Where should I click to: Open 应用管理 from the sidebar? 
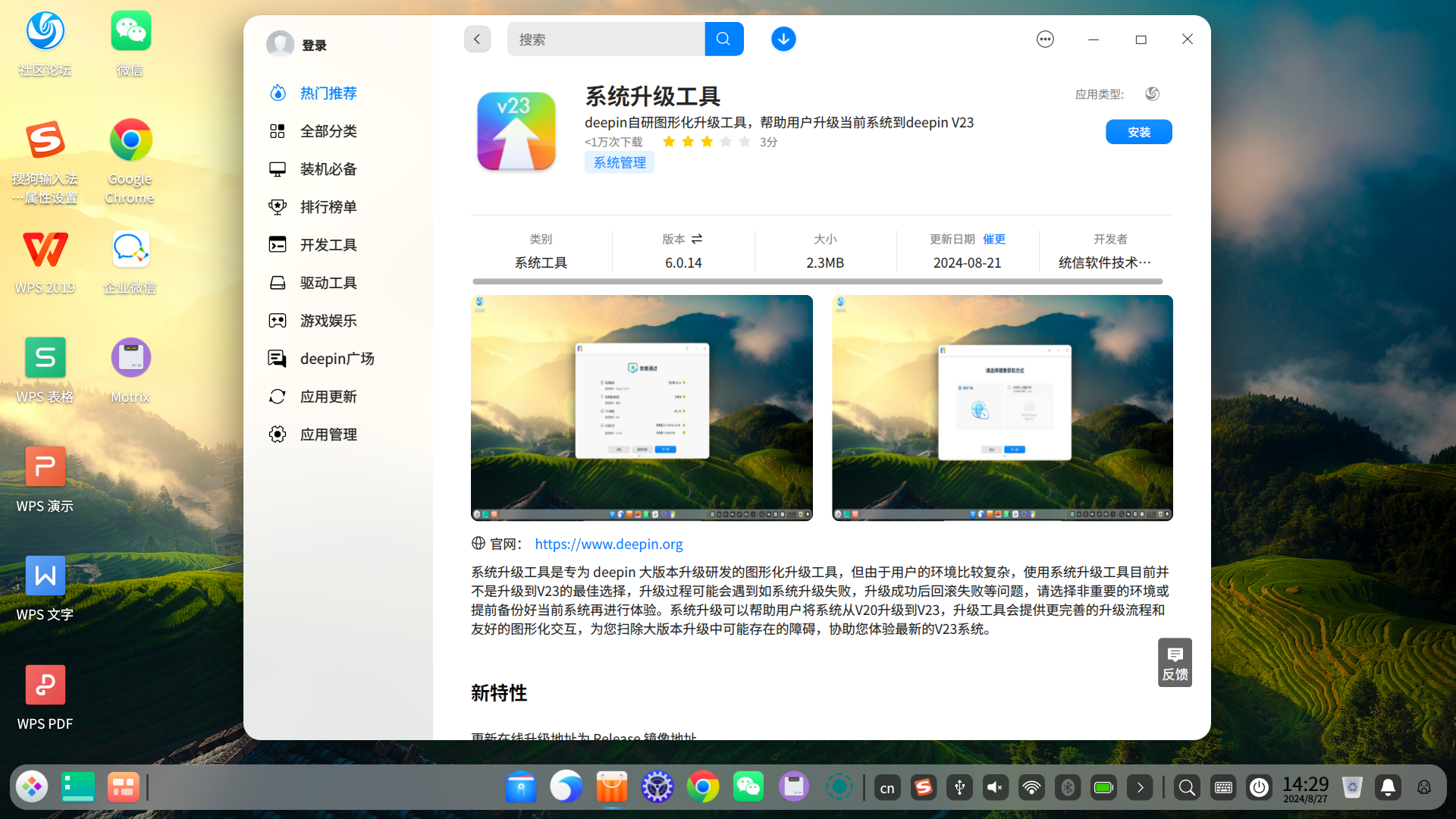click(x=328, y=435)
